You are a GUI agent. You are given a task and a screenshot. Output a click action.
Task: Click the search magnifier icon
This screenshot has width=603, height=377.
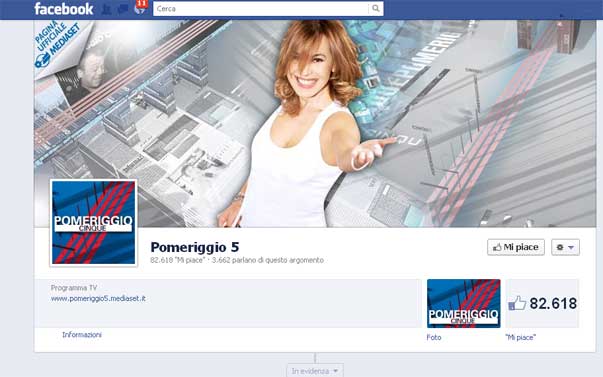(x=376, y=8)
